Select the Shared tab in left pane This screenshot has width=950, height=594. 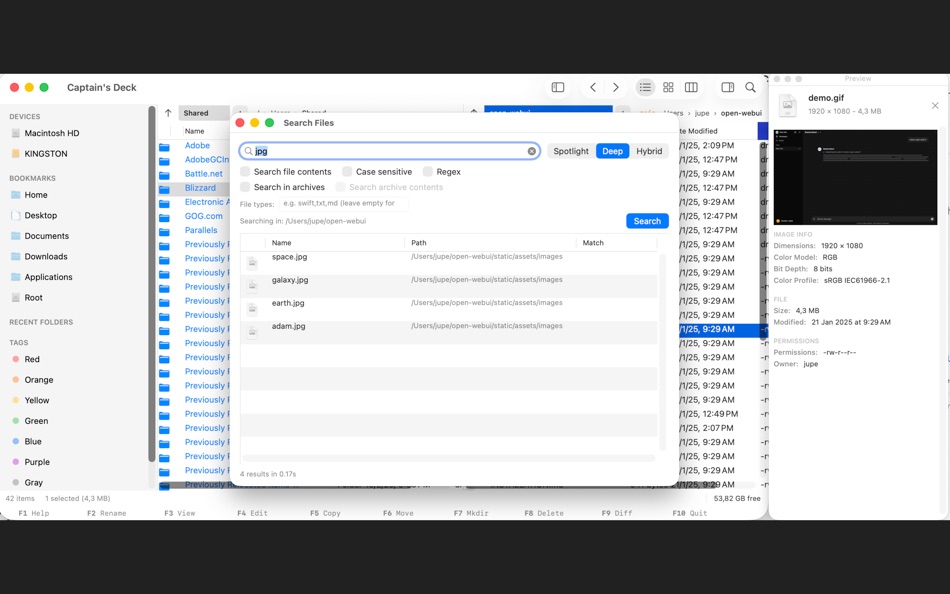pos(204,113)
